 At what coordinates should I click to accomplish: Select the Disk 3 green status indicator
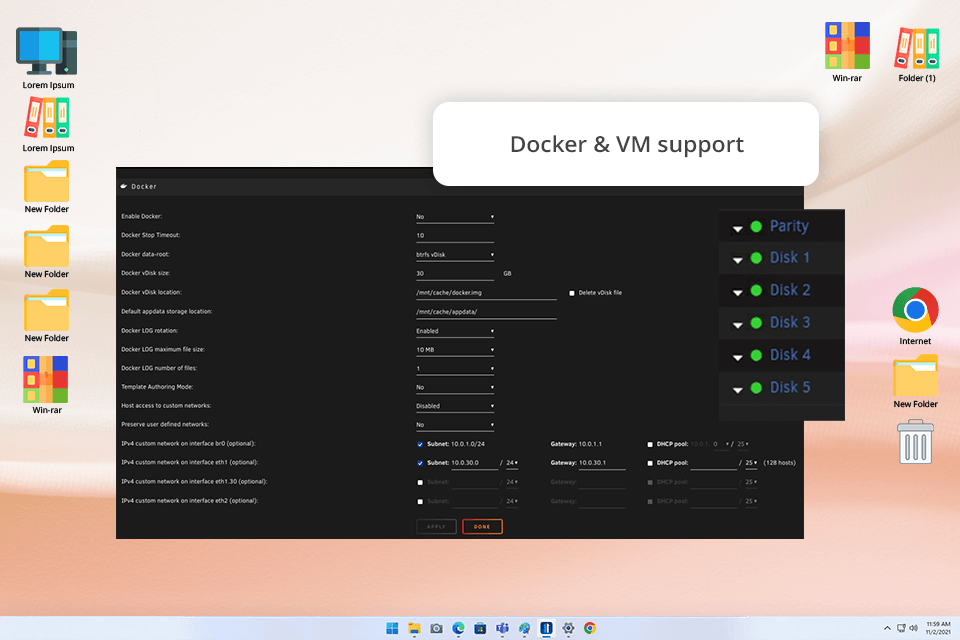click(756, 323)
